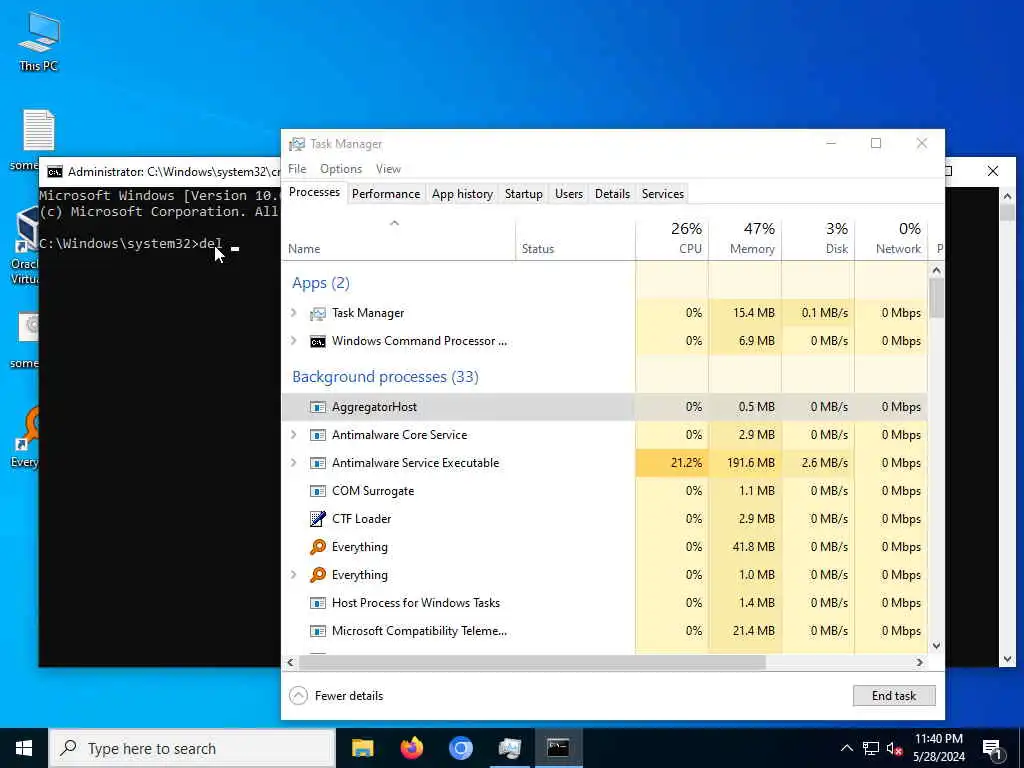Viewport: 1024px width, 768px height.
Task: Open the taskbar clock showing 11:40 PM
Action: (x=938, y=748)
